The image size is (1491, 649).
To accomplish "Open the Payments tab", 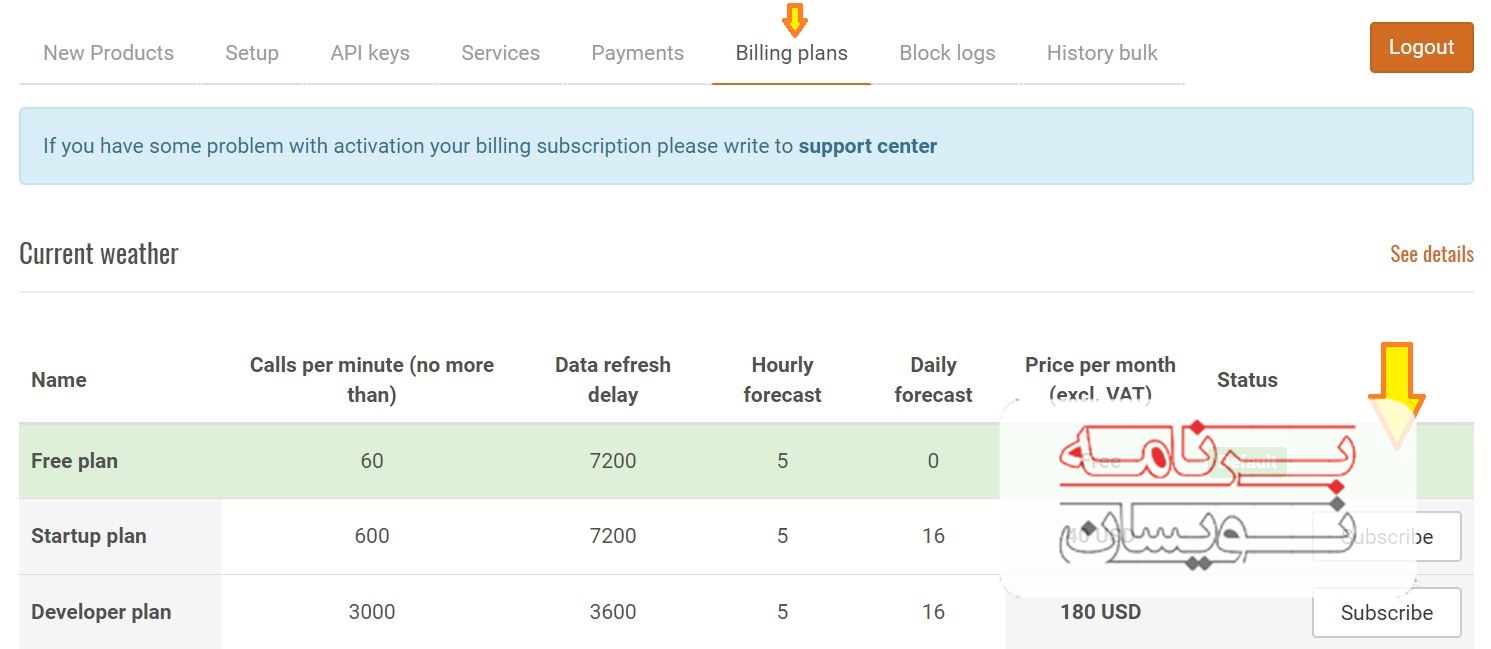I will tap(638, 53).
